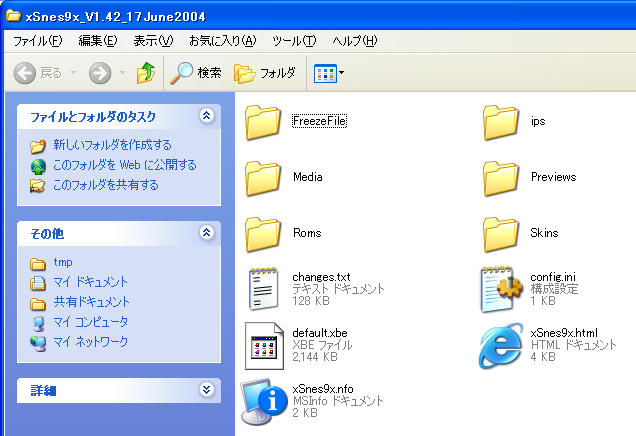Image resolution: width=636 pixels, height=436 pixels.
Task: Open the お気に入り(A) menu
Action: tap(223, 41)
